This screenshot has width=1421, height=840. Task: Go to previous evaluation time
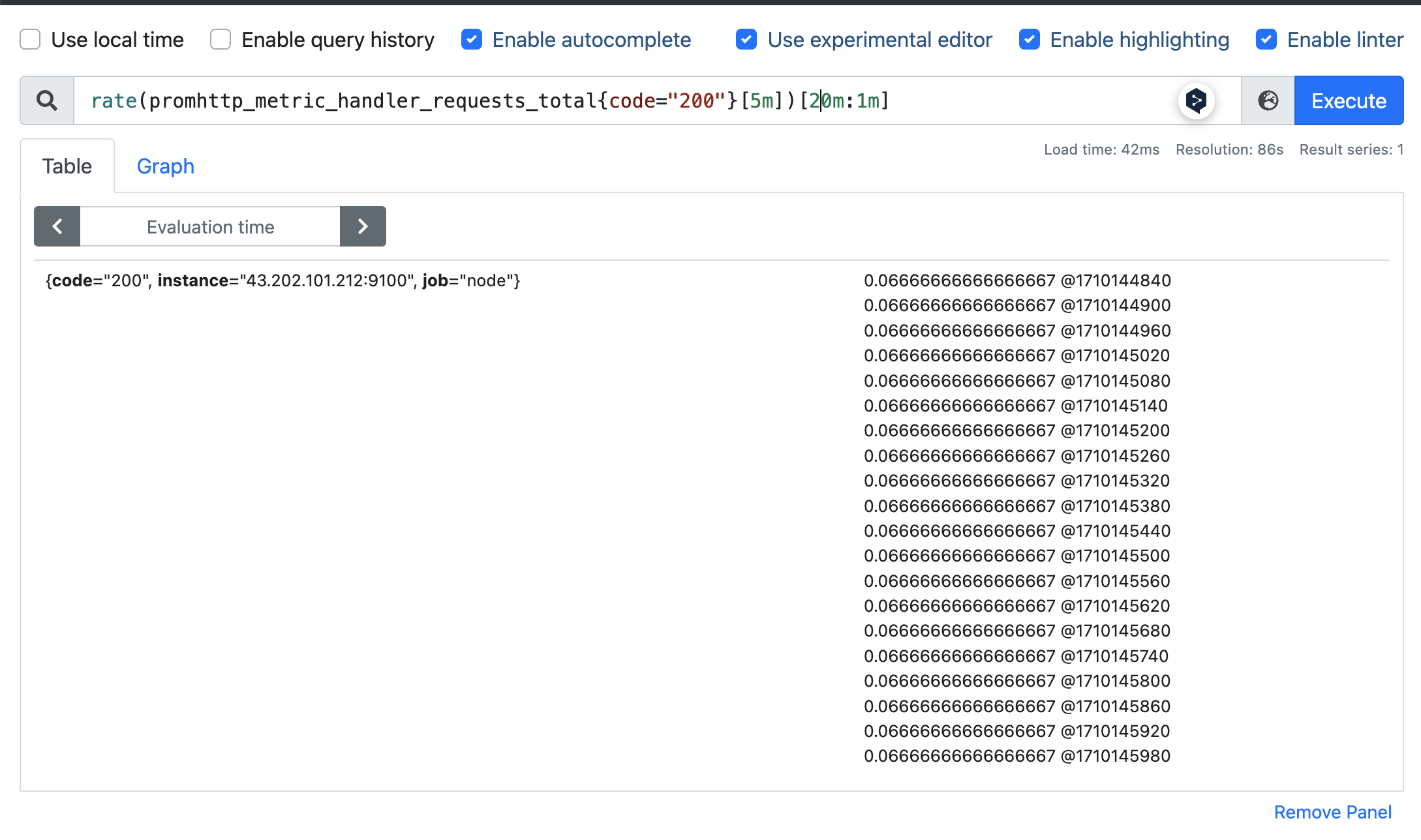[57, 226]
